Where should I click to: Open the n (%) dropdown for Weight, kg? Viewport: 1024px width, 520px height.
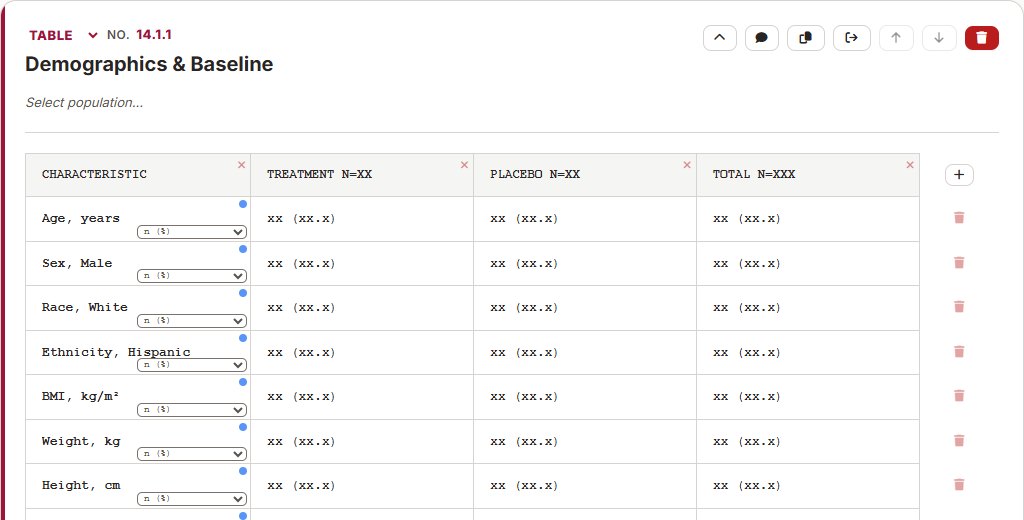[x=192, y=454]
